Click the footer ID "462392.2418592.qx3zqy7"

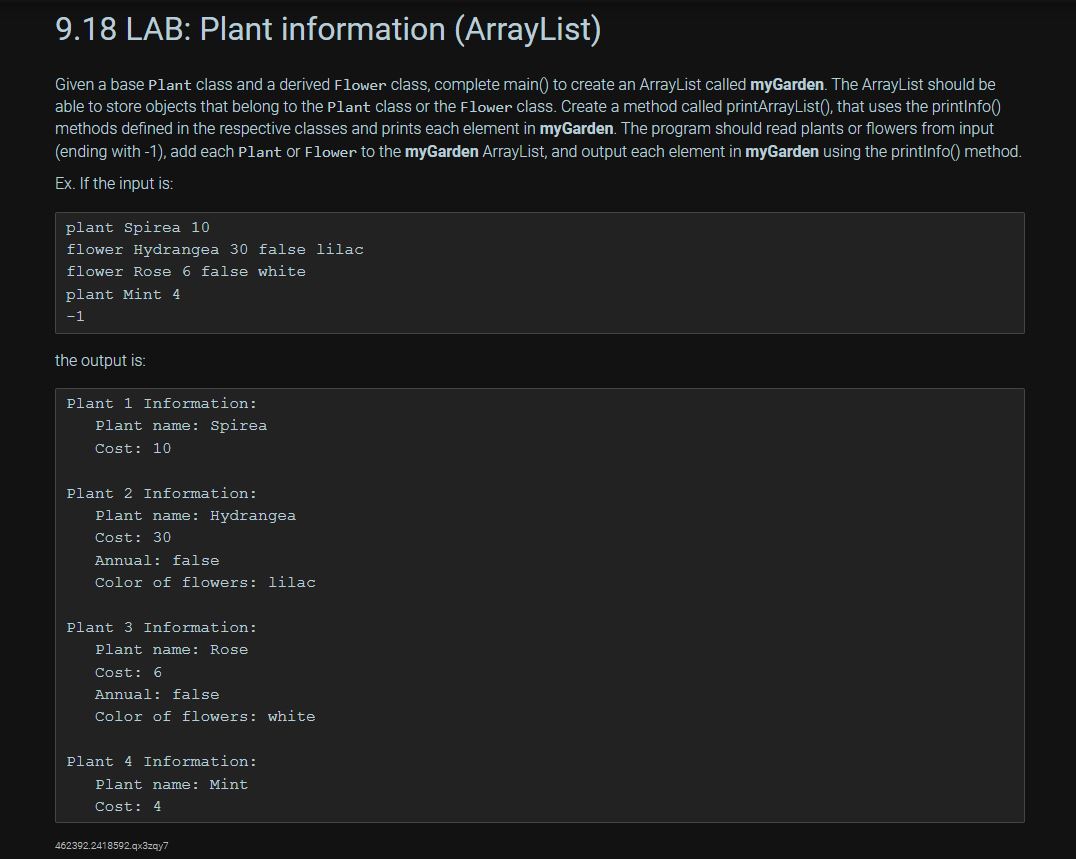[x=112, y=845]
